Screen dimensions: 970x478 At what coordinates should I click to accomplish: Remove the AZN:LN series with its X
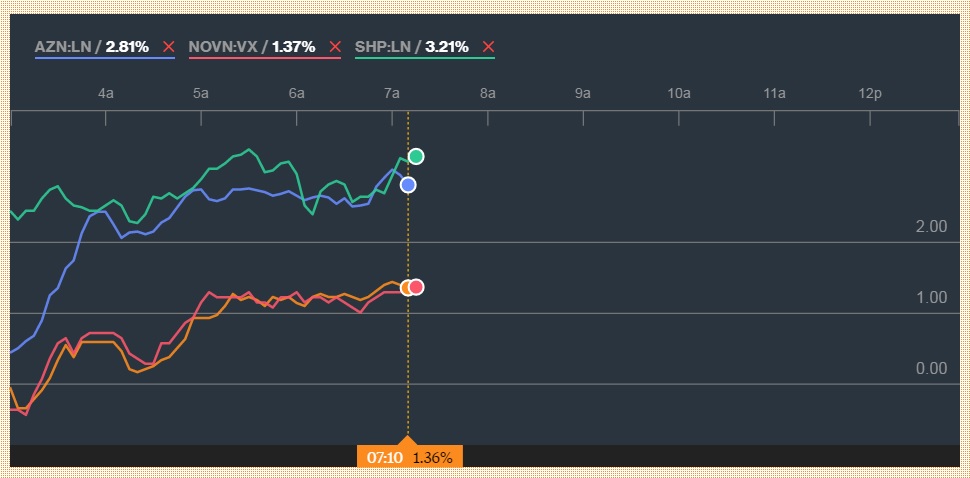[168, 47]
